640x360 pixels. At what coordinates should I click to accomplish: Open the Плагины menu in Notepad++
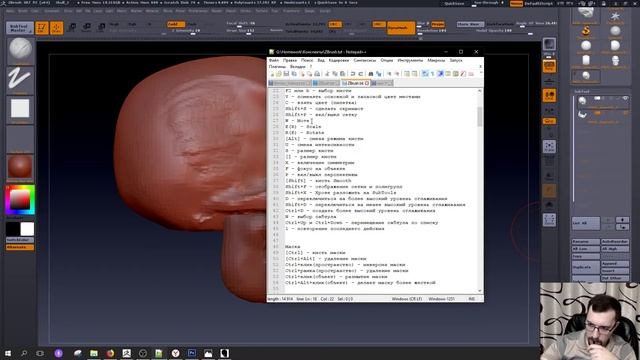[277, 67]
